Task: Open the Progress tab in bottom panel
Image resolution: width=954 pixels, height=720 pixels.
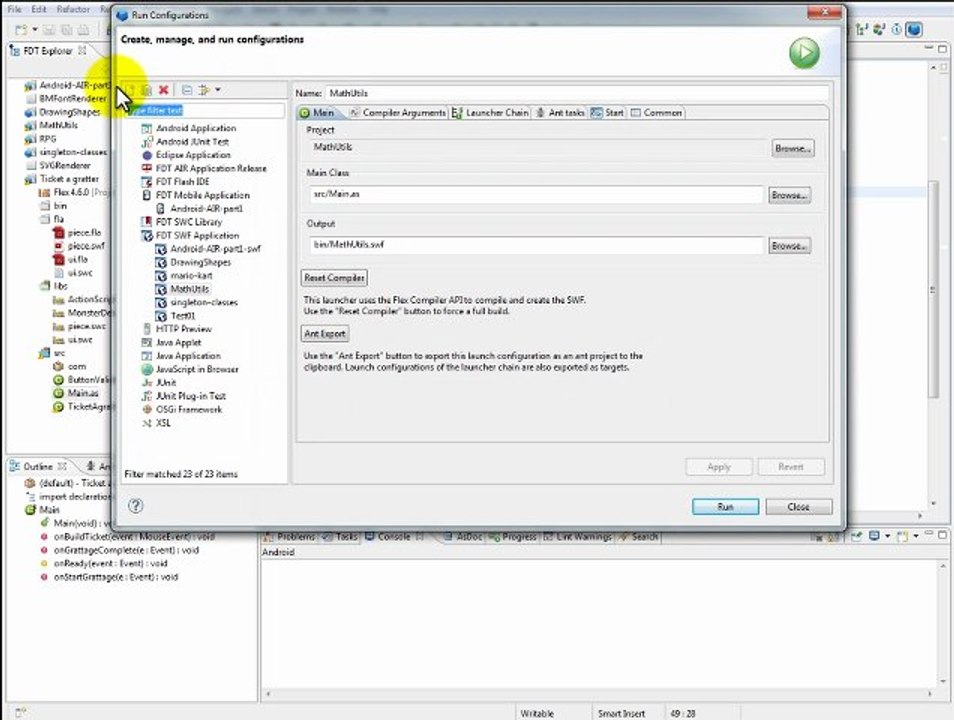Action: coord(514,537)
